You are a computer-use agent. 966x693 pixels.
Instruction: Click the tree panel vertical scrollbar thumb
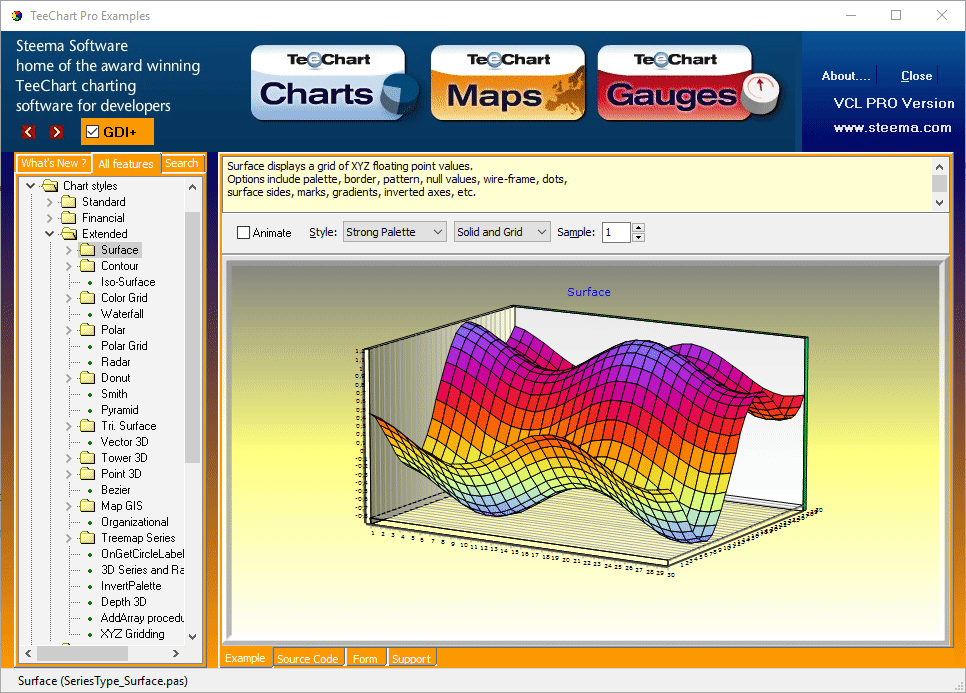(192, 336)
